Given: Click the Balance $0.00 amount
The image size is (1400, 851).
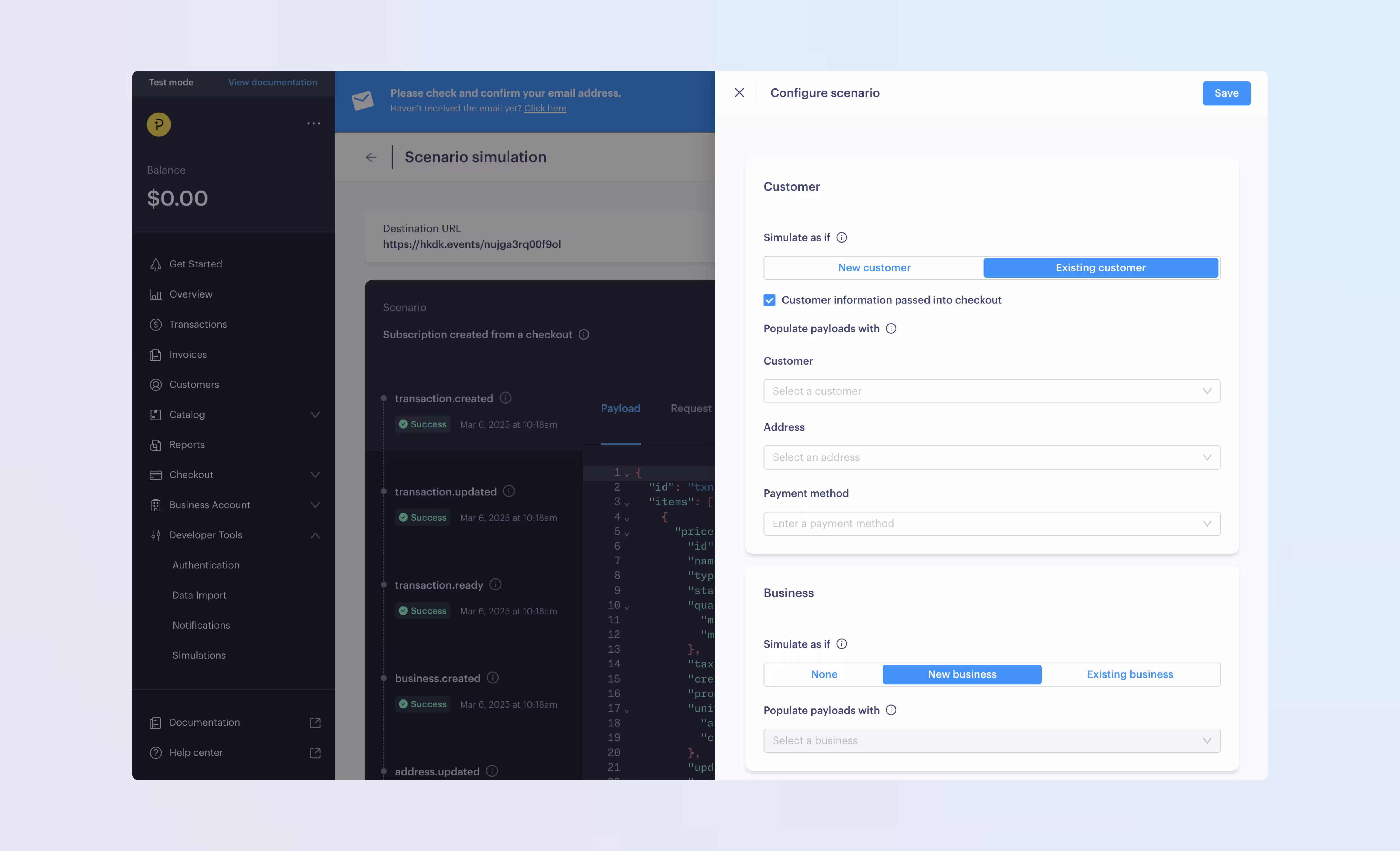Looking at the screenshot, I should [x=177, y=198].
